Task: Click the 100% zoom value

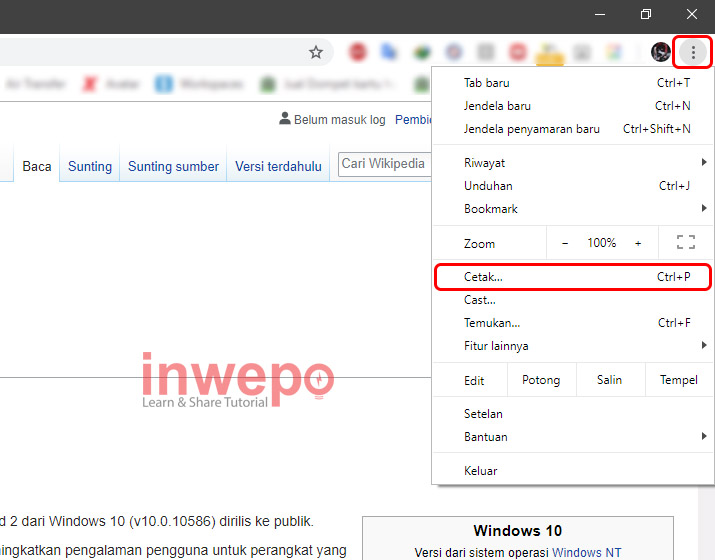Action: (601, 243)
